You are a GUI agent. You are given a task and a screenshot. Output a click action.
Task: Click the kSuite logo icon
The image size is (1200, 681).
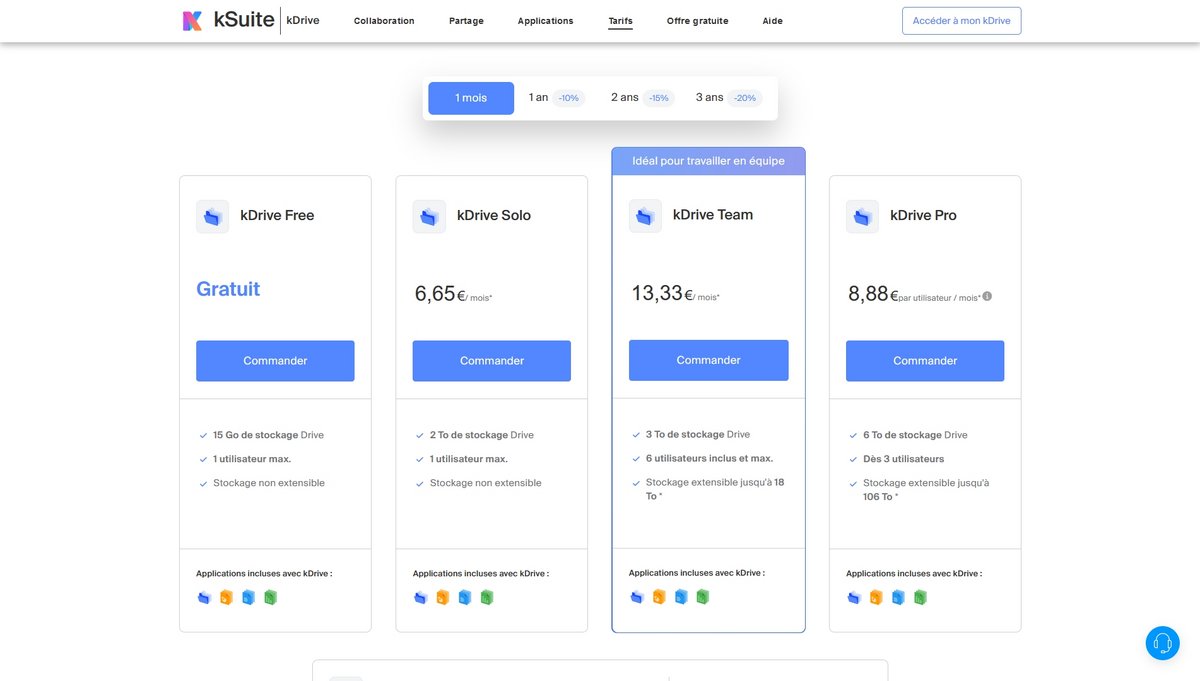(x=192, y=20)
